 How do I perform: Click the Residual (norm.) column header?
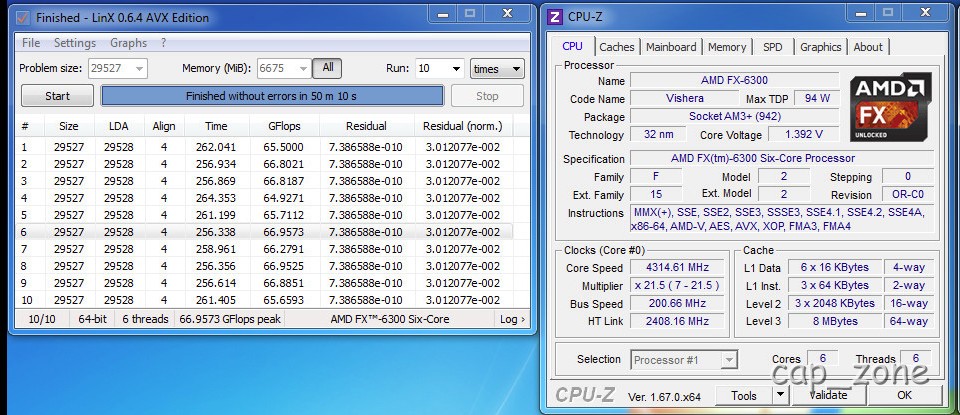click(x=462, y=126)
